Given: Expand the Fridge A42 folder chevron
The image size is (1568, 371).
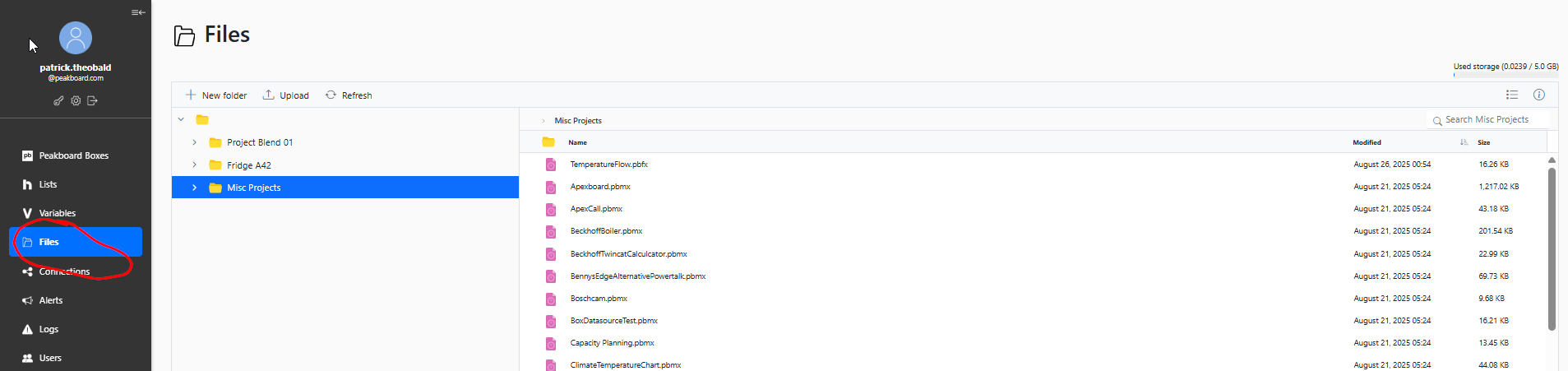Looking at the screenshot, I should pos(194,165).
